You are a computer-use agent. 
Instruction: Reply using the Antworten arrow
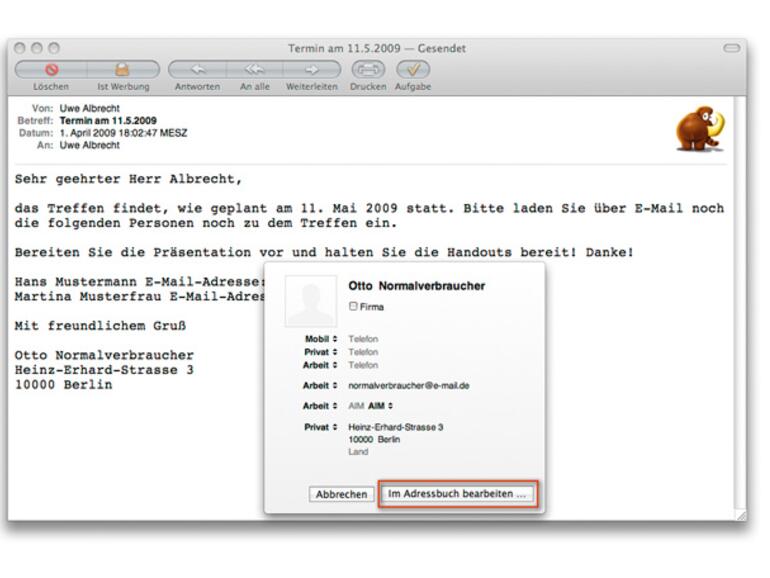tap(198, 69)
